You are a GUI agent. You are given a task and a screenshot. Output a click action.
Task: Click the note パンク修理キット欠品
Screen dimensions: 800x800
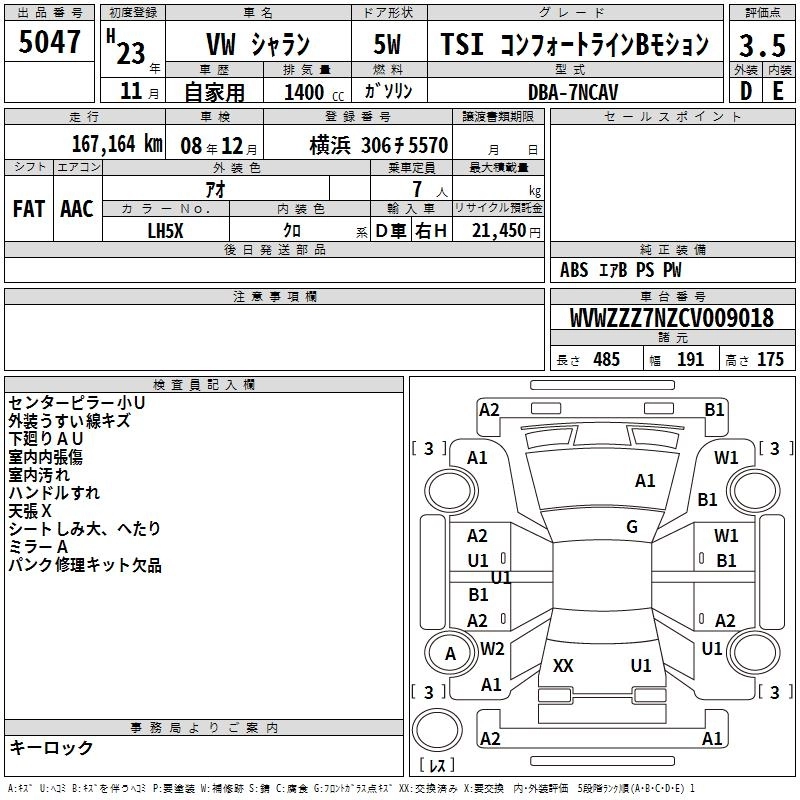pos(85,565)
